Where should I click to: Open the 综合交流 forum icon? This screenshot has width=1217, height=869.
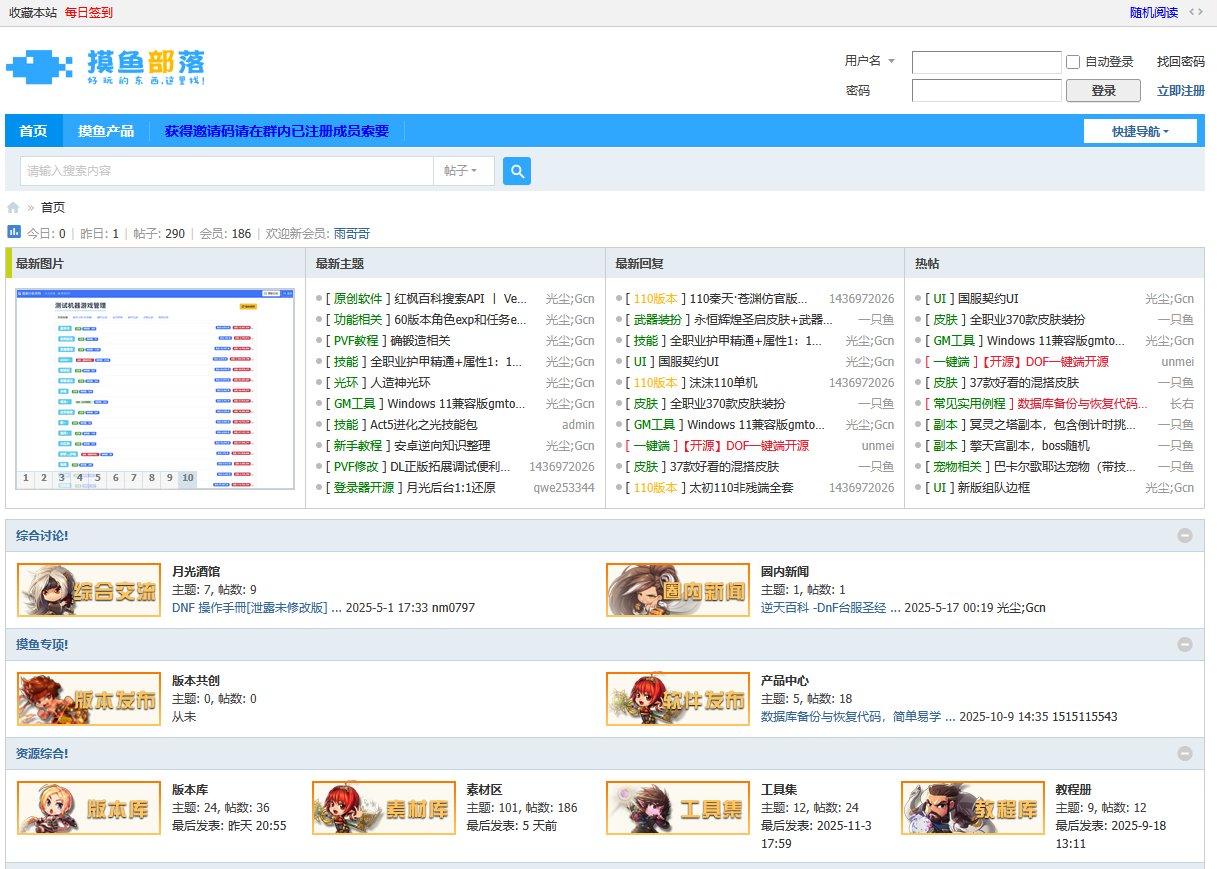(88, 588)
